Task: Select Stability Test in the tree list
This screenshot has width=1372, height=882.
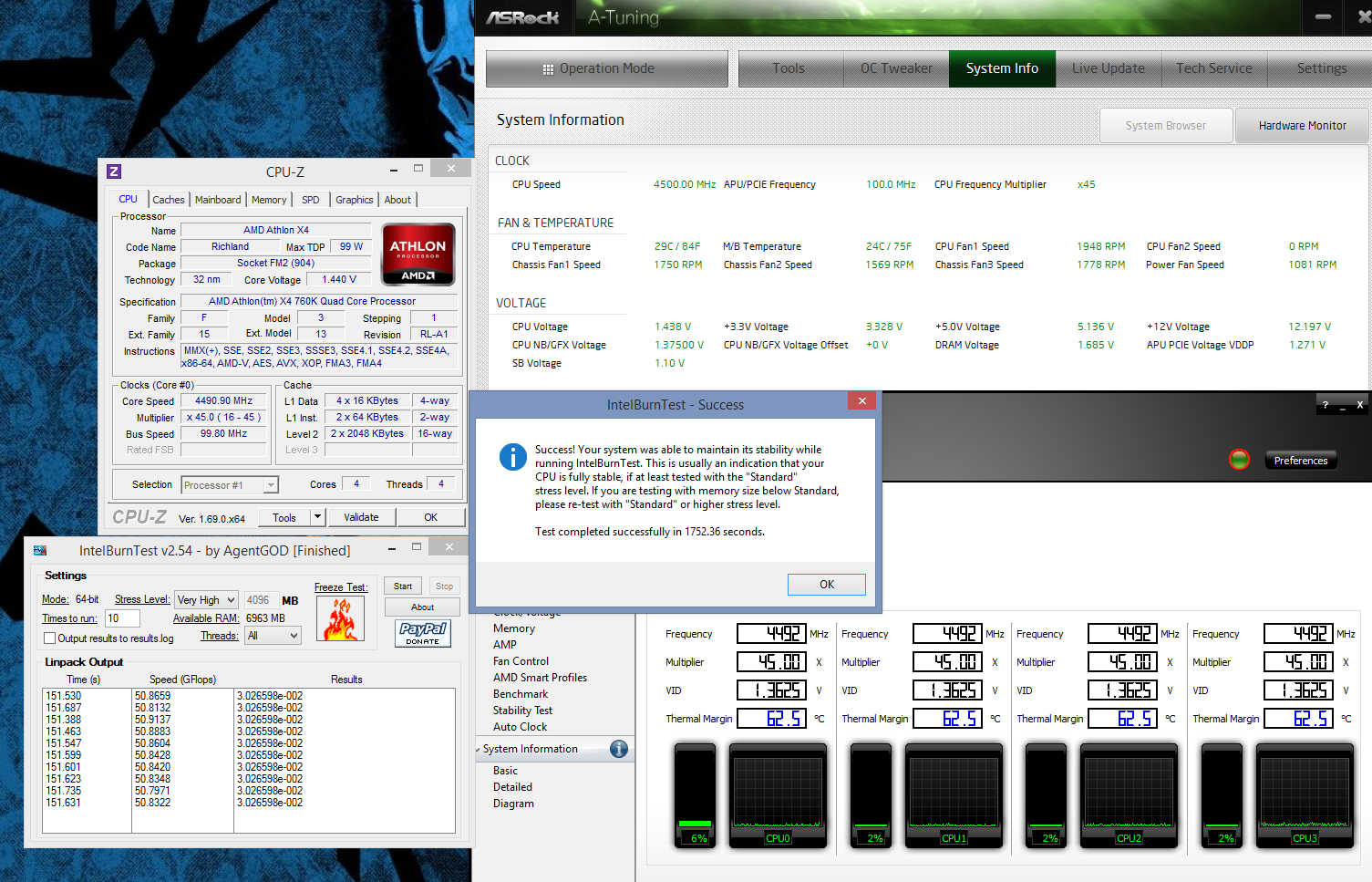Action: pyautogui.click(x=522, y=711)
